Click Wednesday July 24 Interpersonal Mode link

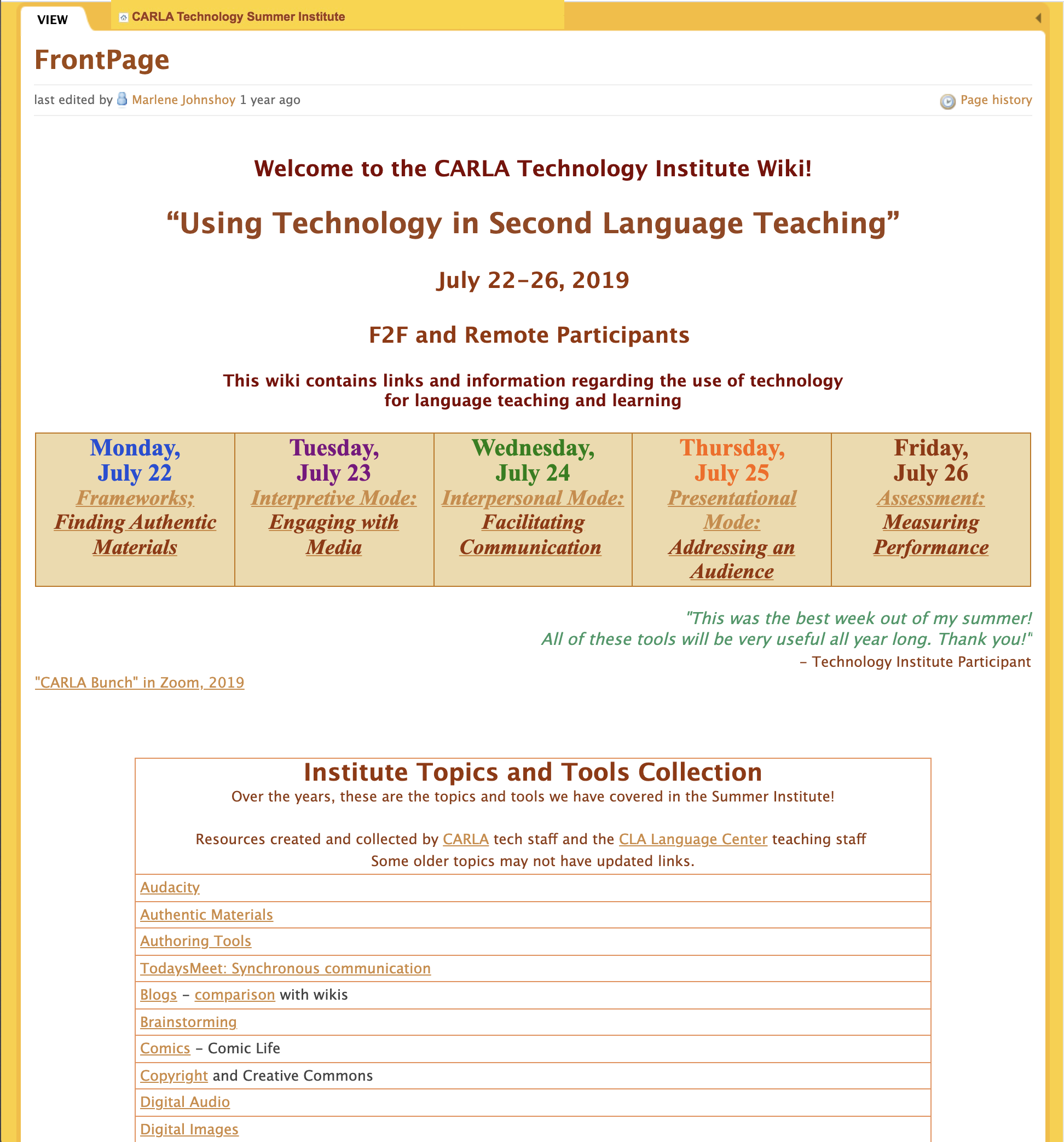(531, 522)
